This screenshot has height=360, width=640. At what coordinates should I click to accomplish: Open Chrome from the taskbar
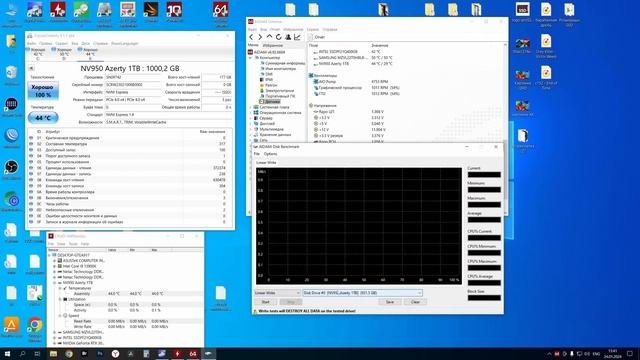(69, 353)
